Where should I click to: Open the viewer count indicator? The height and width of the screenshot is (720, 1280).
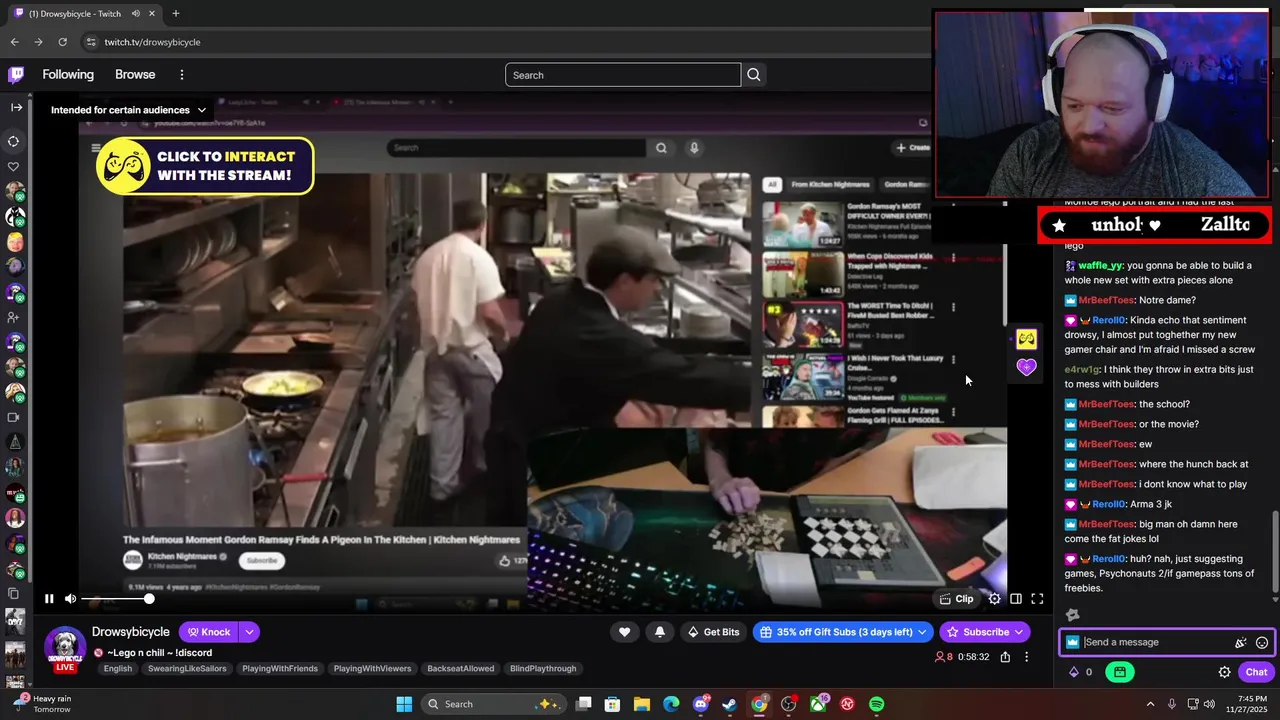tap(943, 657)
